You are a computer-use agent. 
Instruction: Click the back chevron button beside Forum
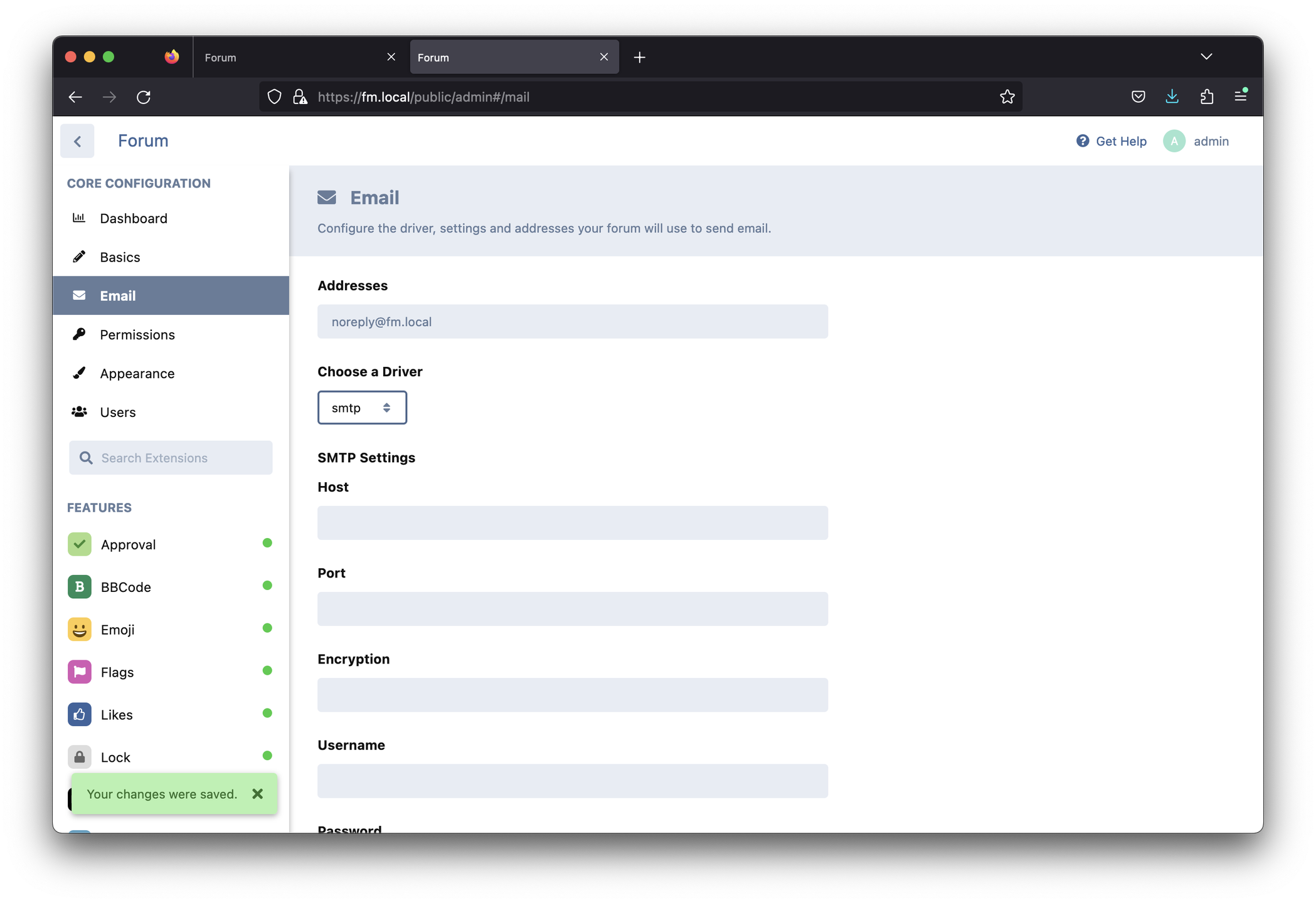(x=77, y=141)
